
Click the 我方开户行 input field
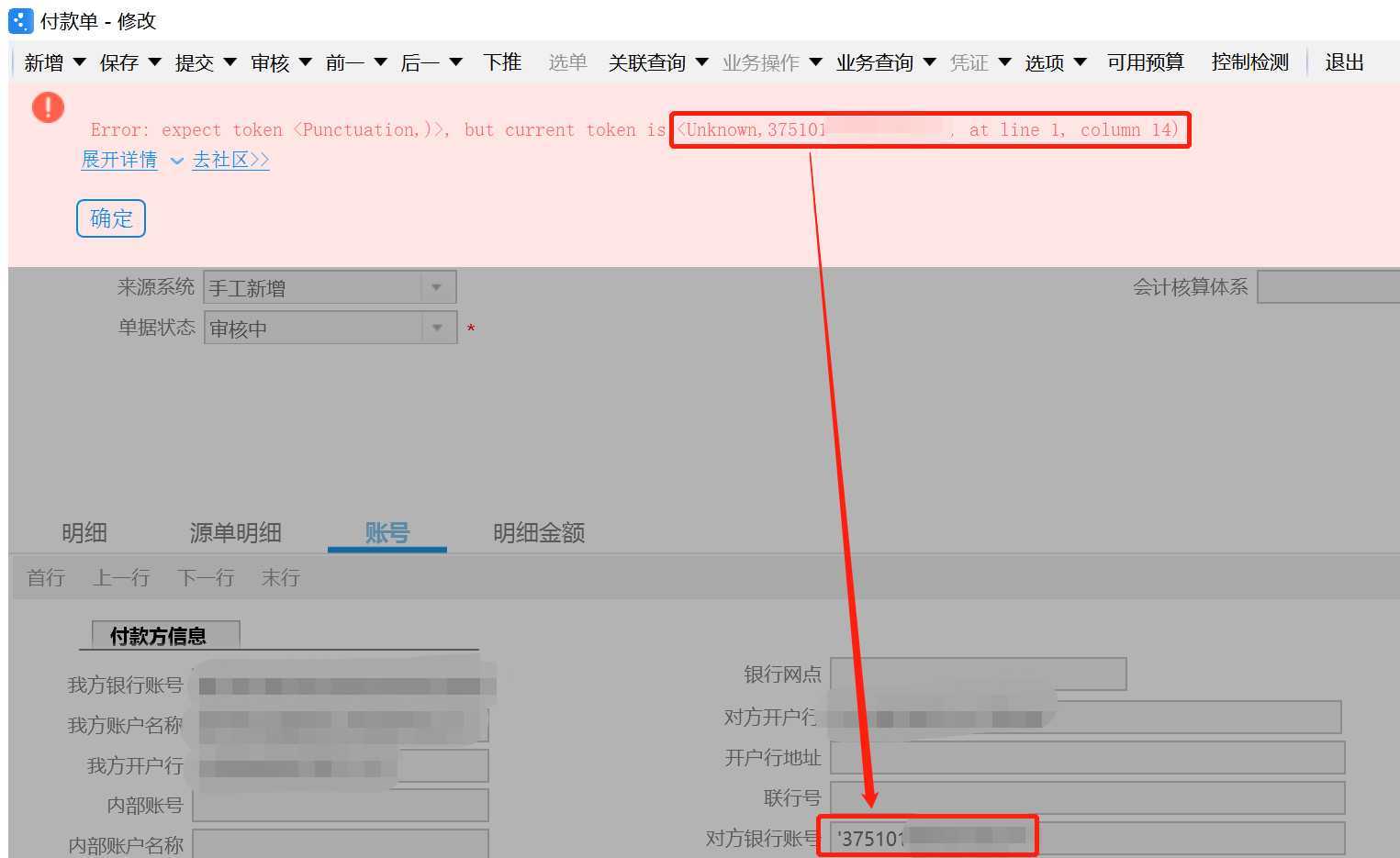tap(341, 765)
